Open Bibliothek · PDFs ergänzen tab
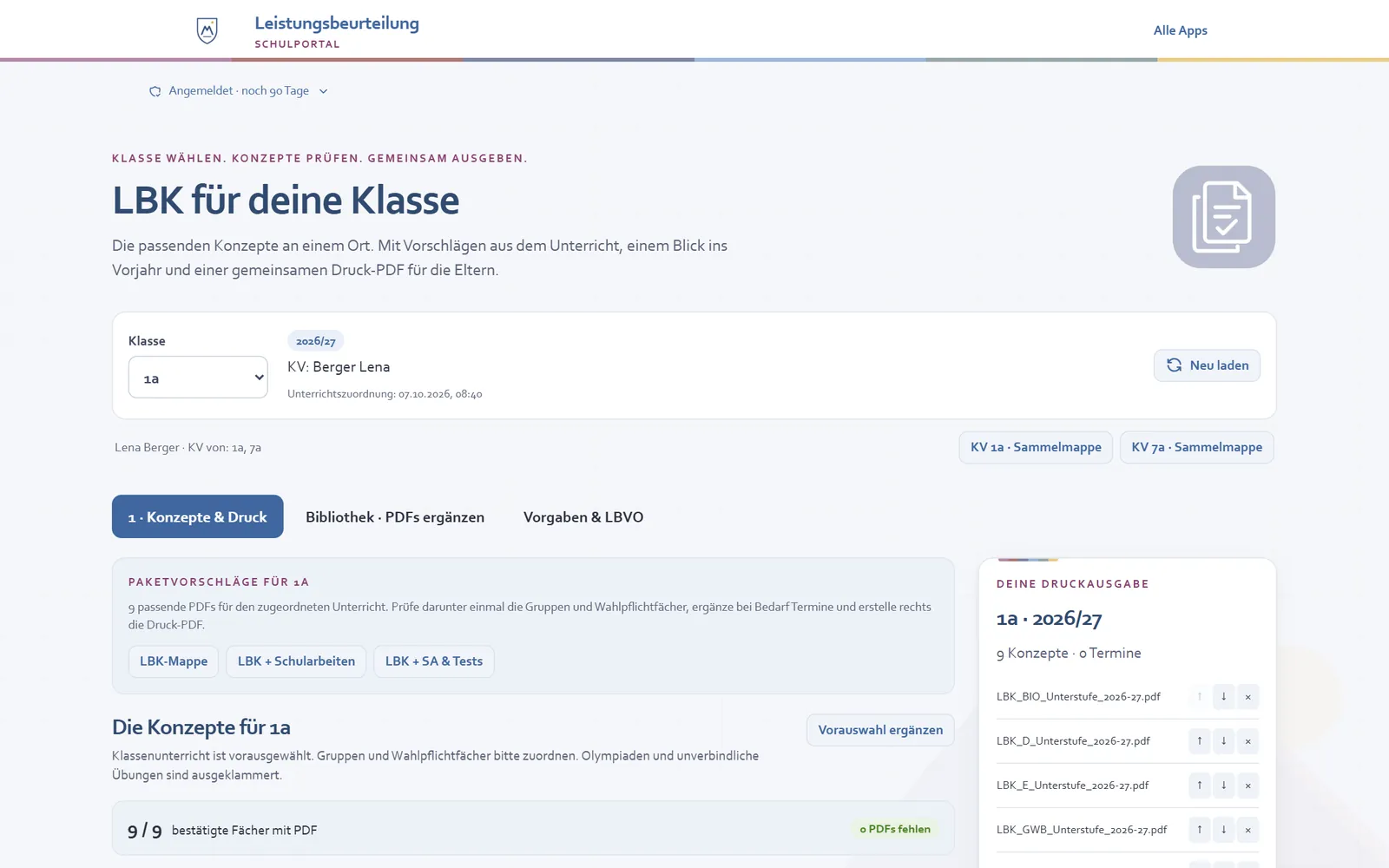Screen dimensions: 1389x868 pos(395,516)
